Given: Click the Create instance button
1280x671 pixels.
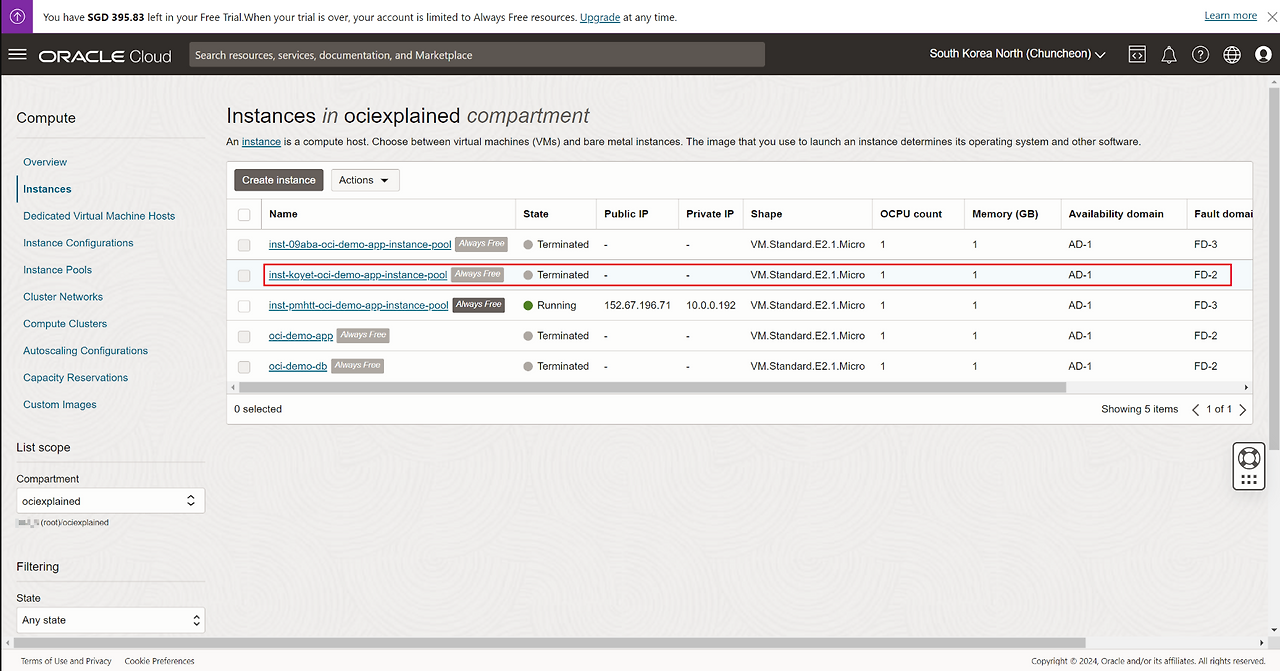Looking at the screenshot, I should 279,180.
